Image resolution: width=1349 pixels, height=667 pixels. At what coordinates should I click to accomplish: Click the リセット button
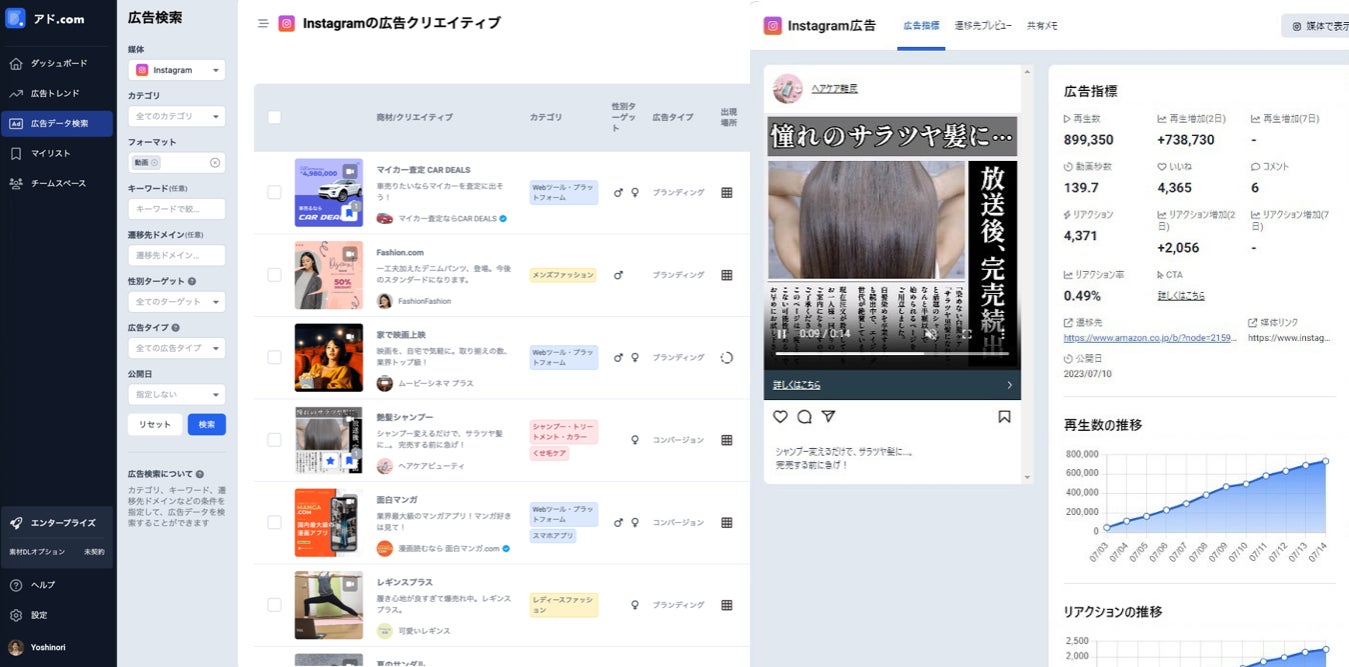(155, 424)
